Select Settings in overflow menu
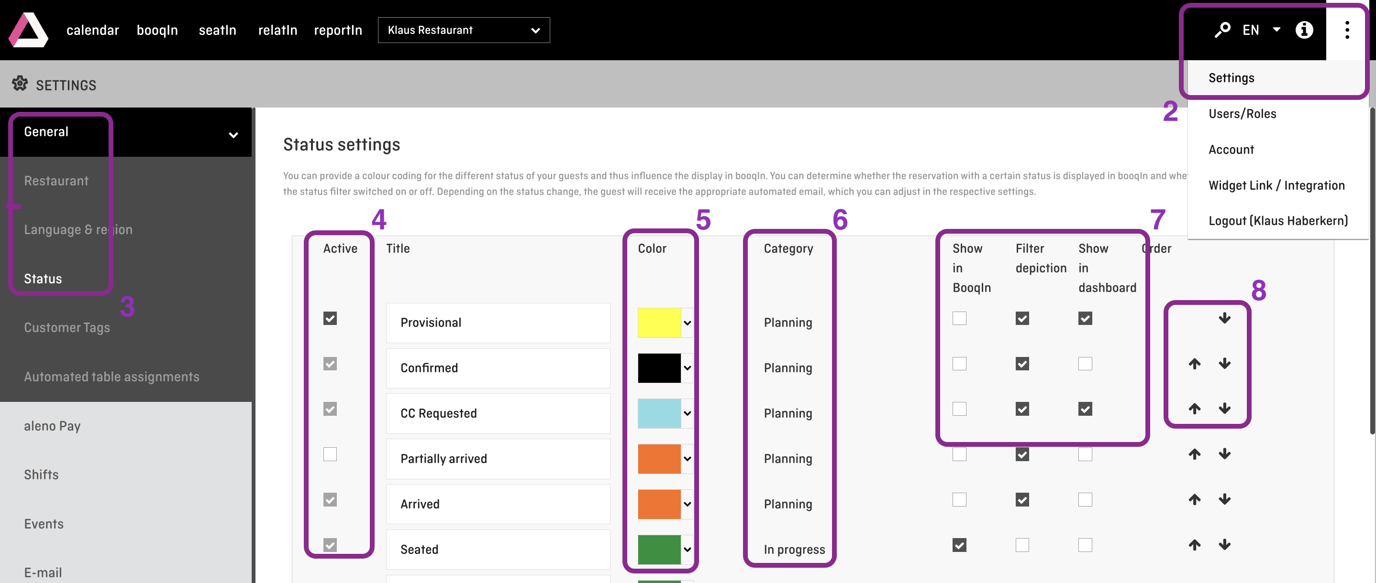The height and width of the screenshot is (583, 1376). (x=1278, y=78)
